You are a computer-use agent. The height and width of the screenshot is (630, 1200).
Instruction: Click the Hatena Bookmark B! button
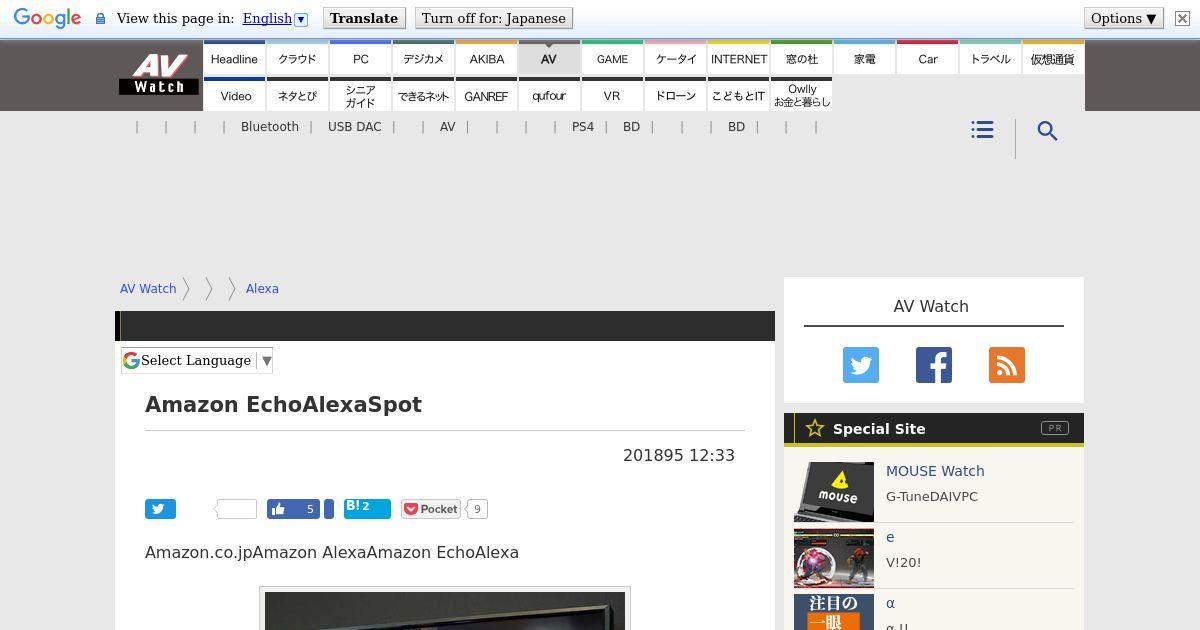(367, 508)
